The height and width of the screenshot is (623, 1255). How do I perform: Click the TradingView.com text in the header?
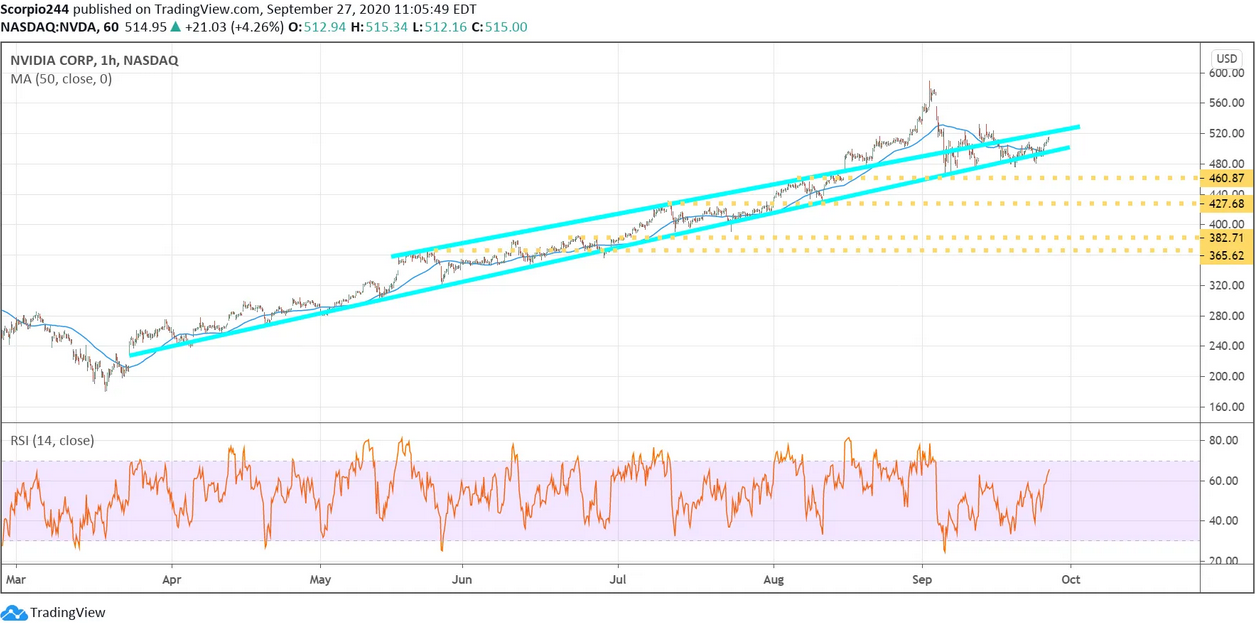(204, 8)
